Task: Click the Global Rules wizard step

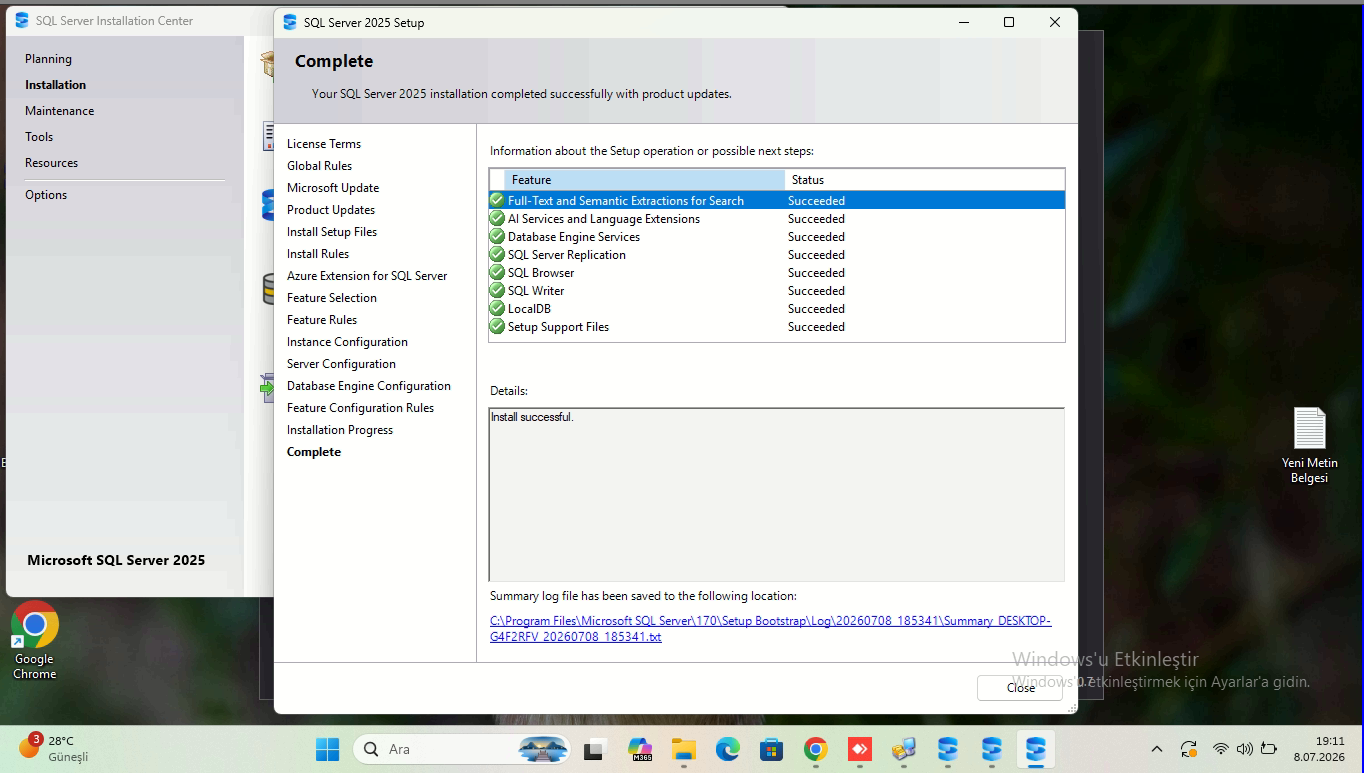Action: click(320, 166)
